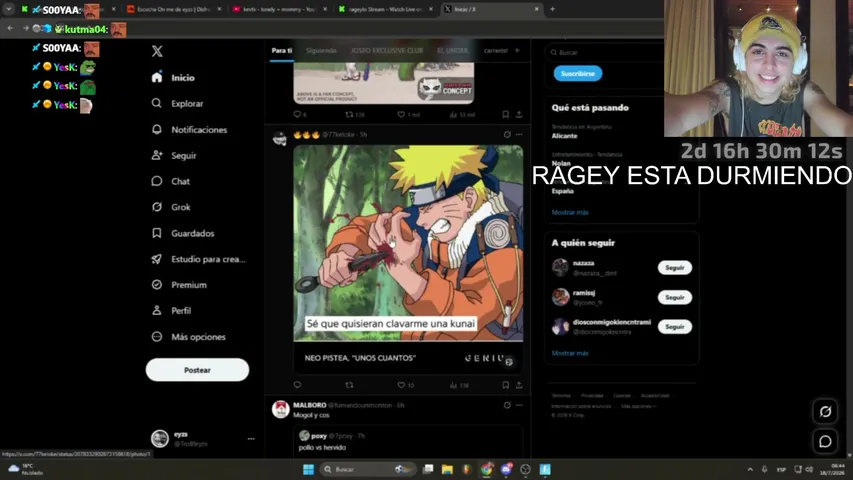Open Inicio in the X sidebar
853x480 pixels.
pyautogui.click(x=173, y=78)
